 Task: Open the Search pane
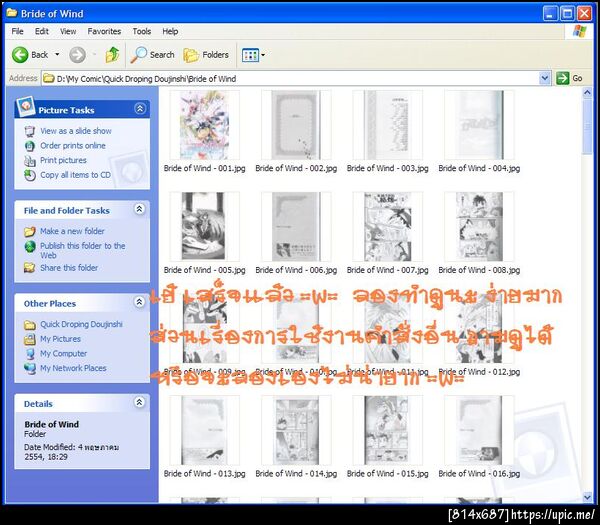coord(152,55)
